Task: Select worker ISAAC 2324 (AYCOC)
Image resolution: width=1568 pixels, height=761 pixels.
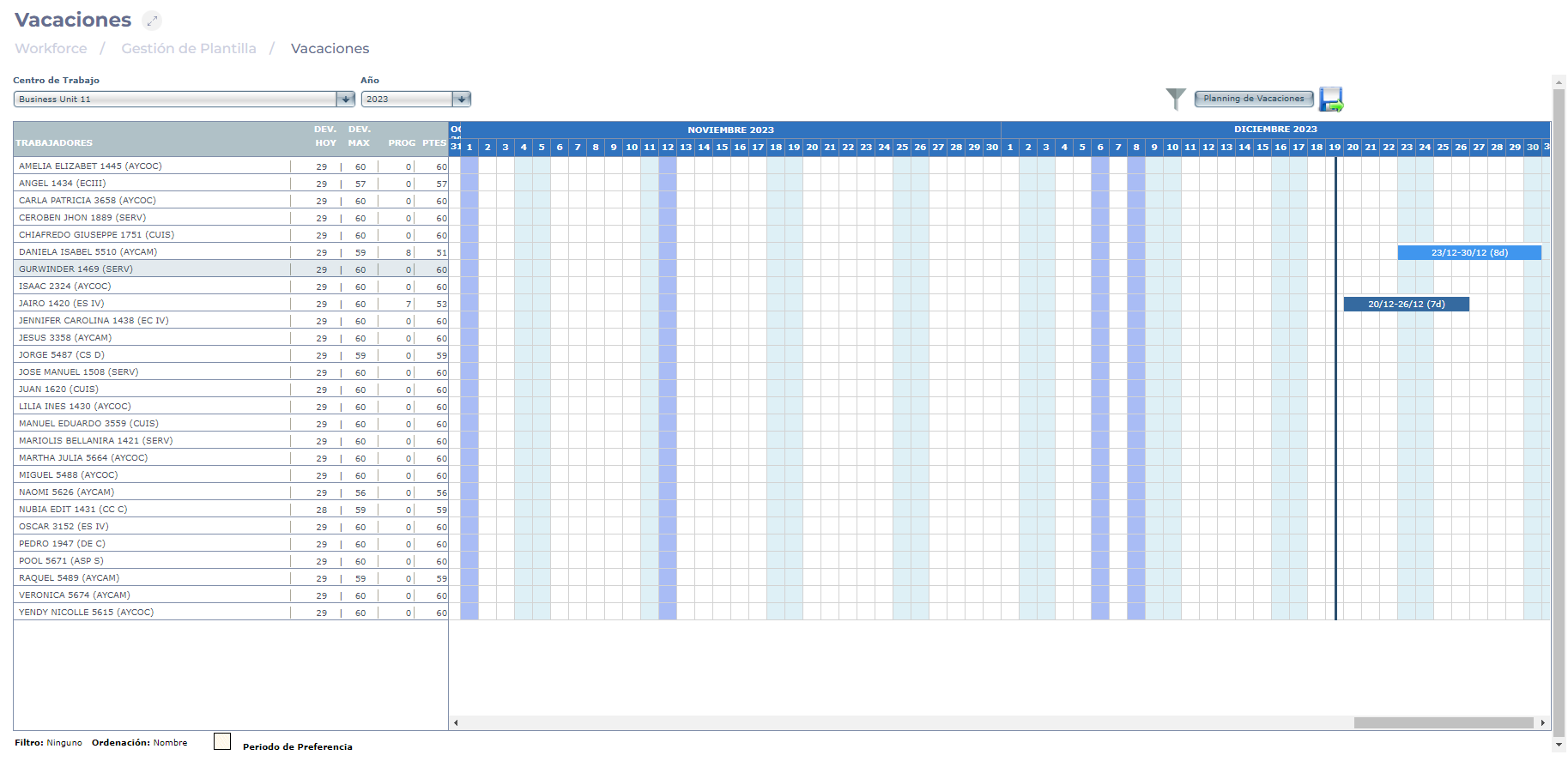Action: [x=65, y=286]
